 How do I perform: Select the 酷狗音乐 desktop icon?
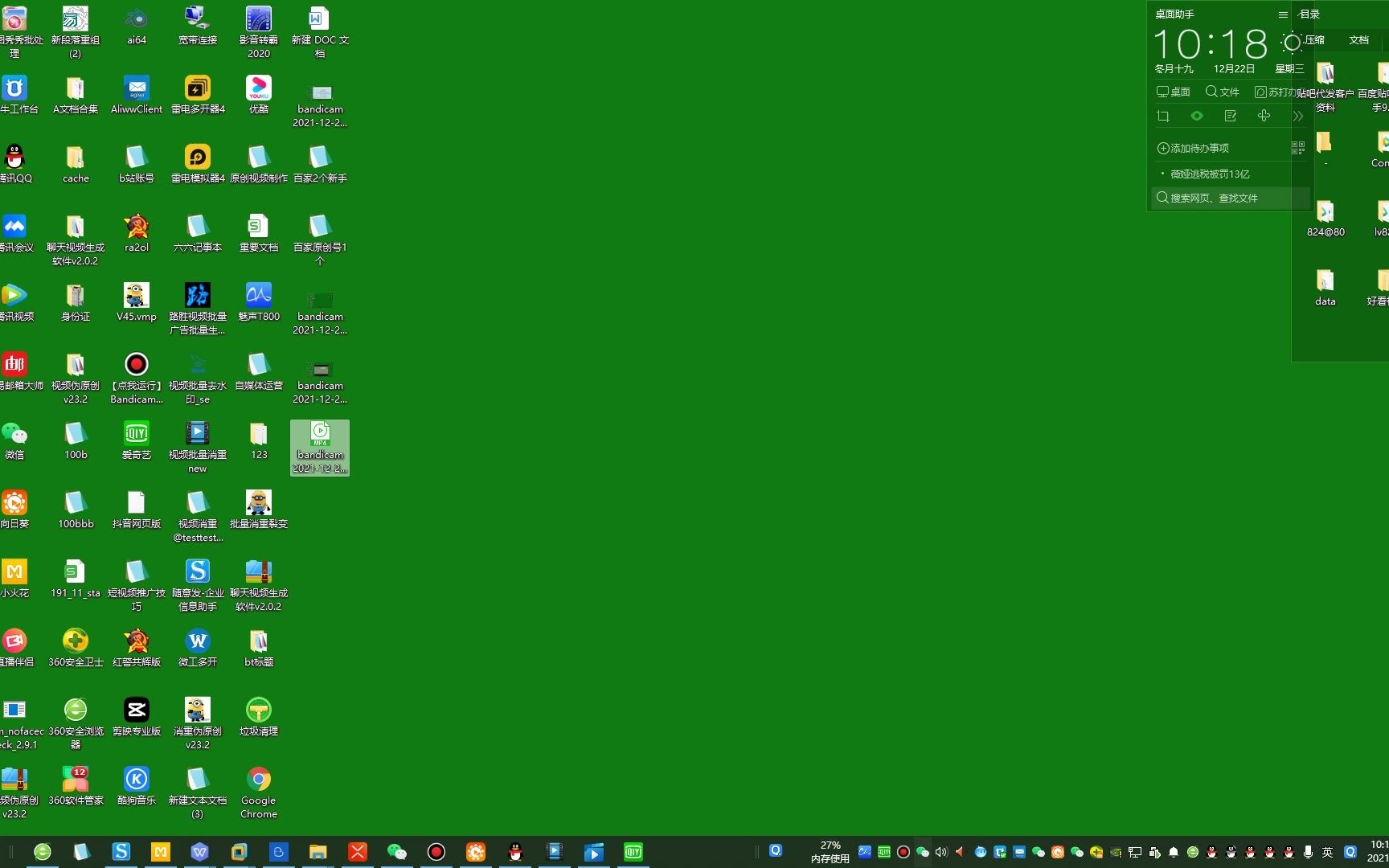tap(137, 786)
